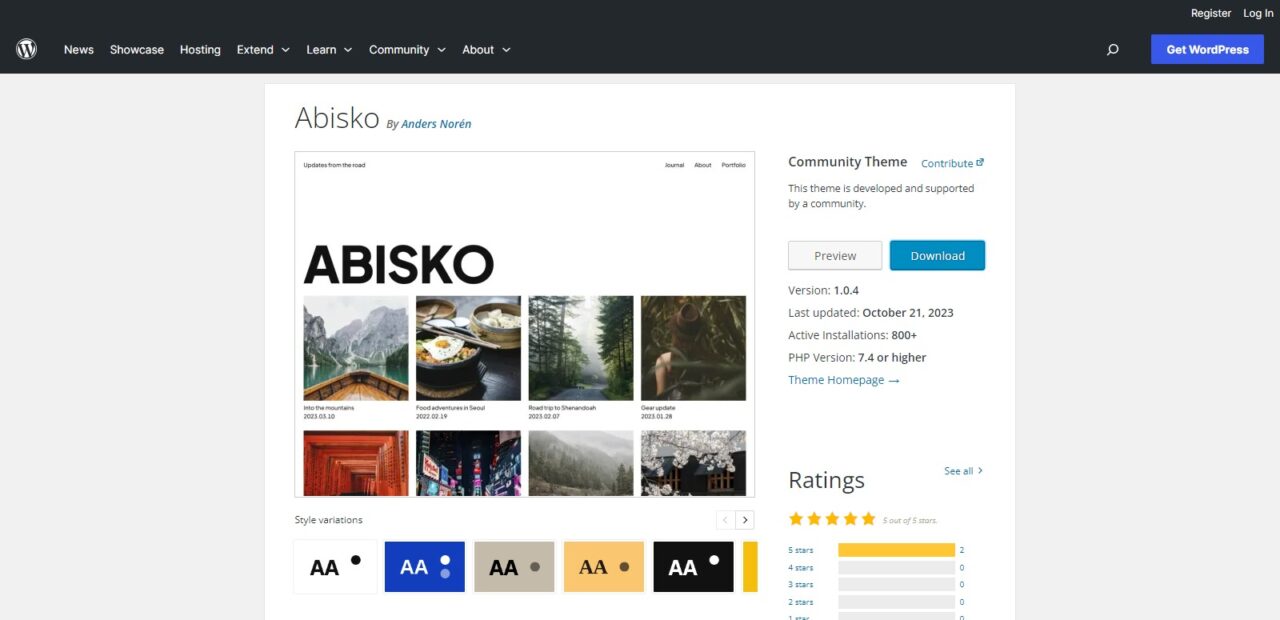Viewport: 1280px width, 620px height.
Task: Open the Theme Homepage link
Action: (x=844, y=380)
